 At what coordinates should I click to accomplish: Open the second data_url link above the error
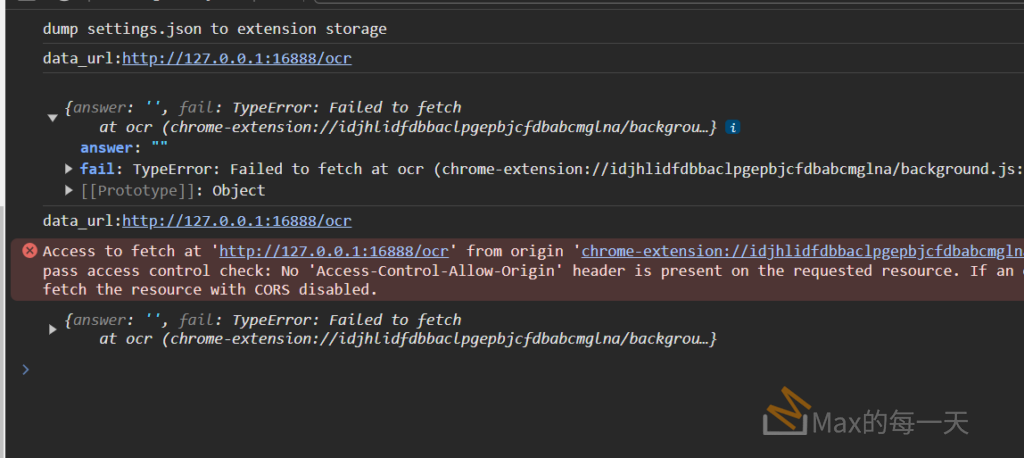pyautogui.click(x=236, y=220)
